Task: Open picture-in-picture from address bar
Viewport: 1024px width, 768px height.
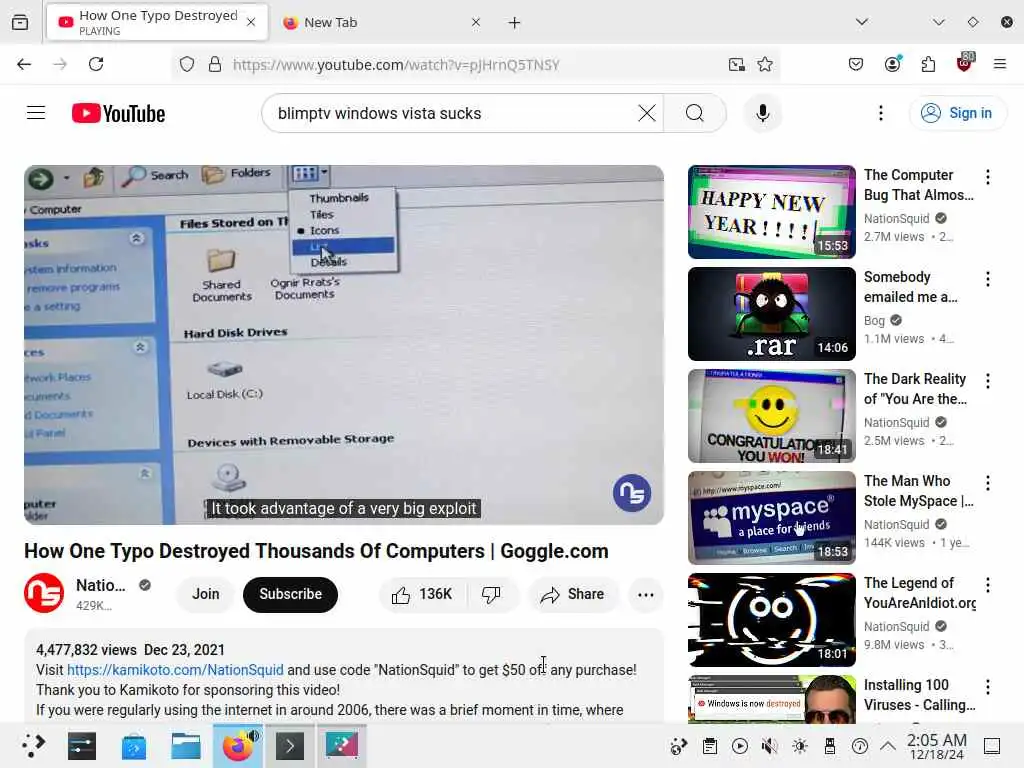Action: 737,64
